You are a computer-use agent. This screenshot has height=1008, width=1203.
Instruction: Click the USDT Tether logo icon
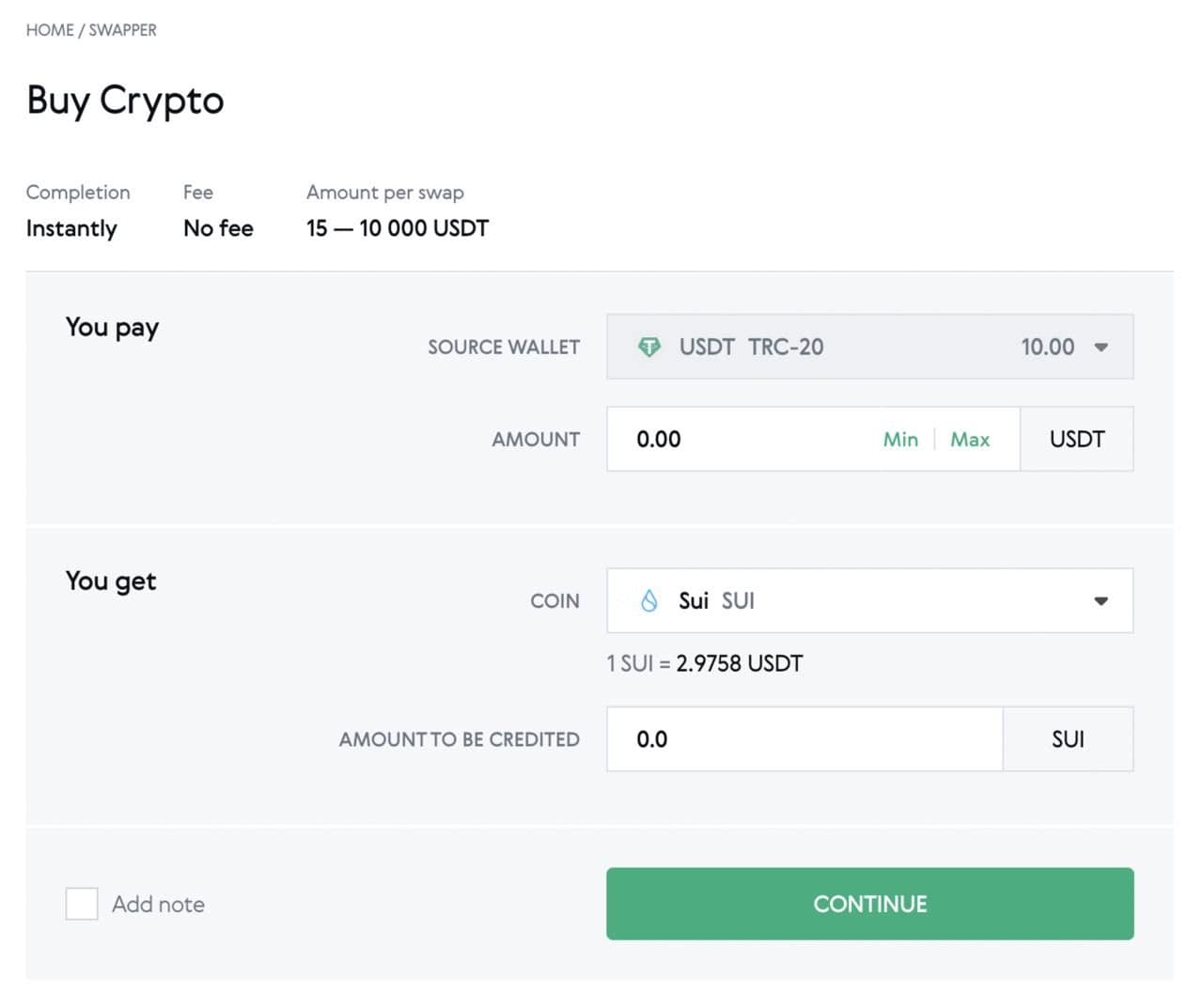click(650, 347)
